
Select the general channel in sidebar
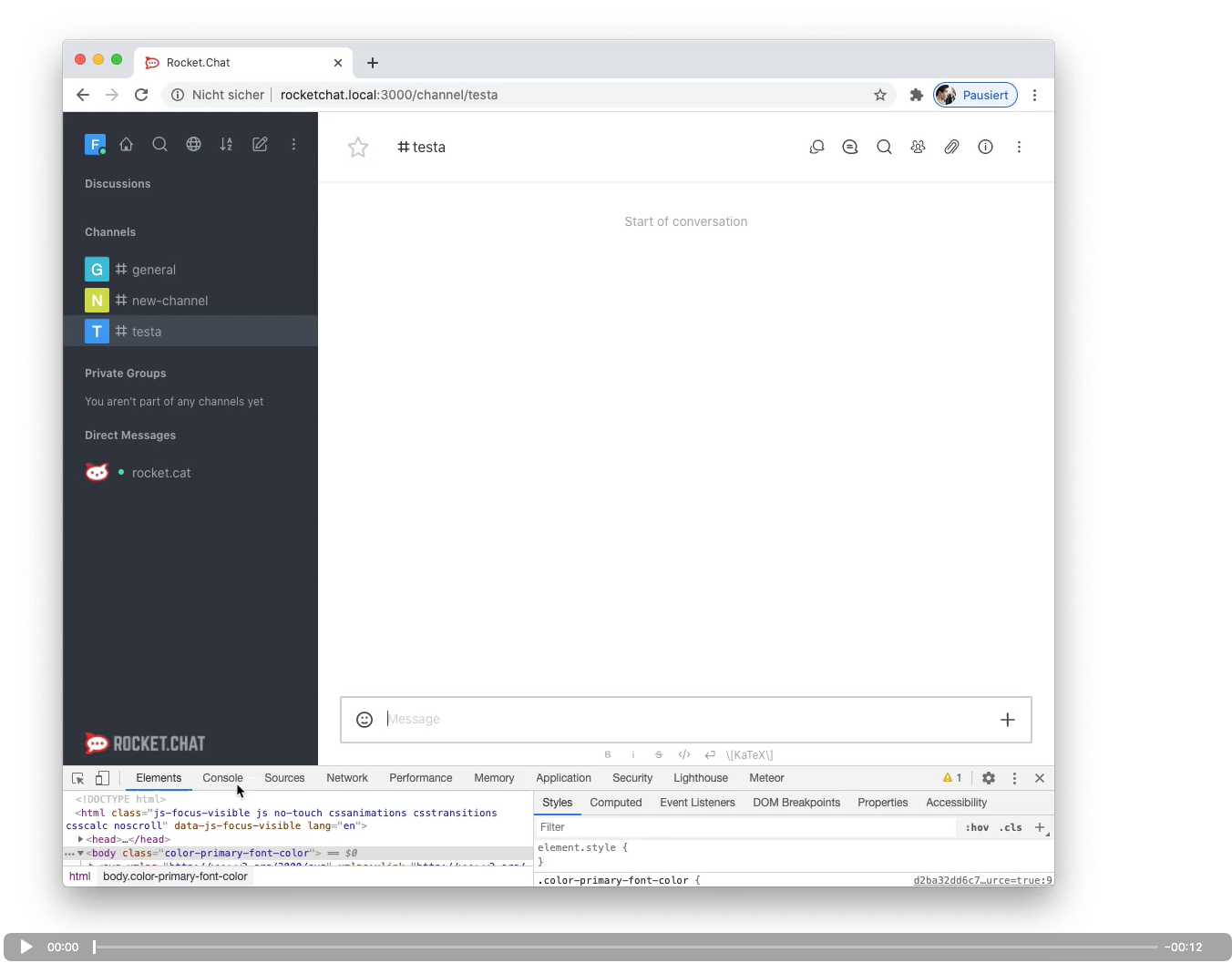point(153,270)
